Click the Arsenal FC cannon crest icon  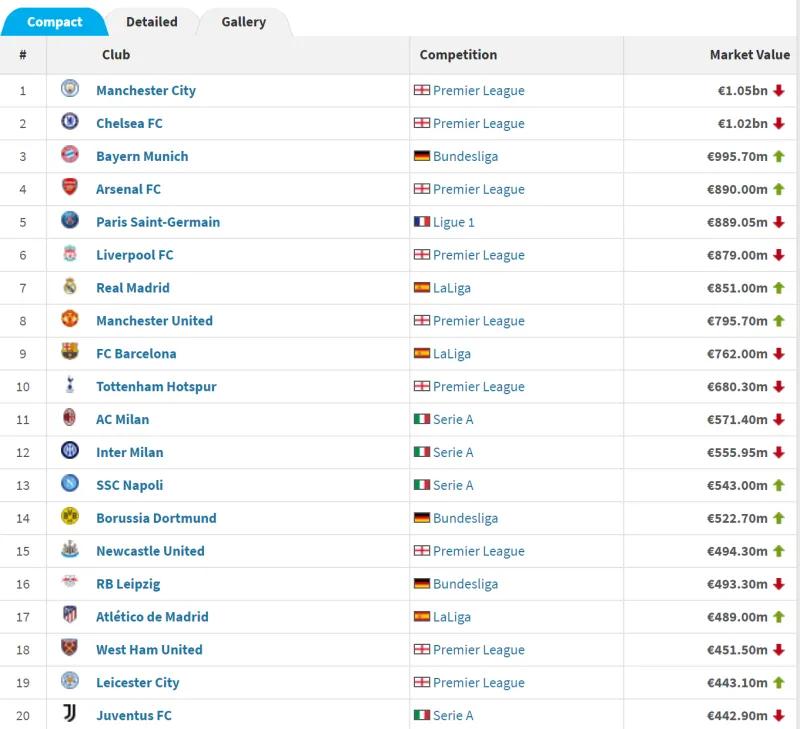point(70,189)
